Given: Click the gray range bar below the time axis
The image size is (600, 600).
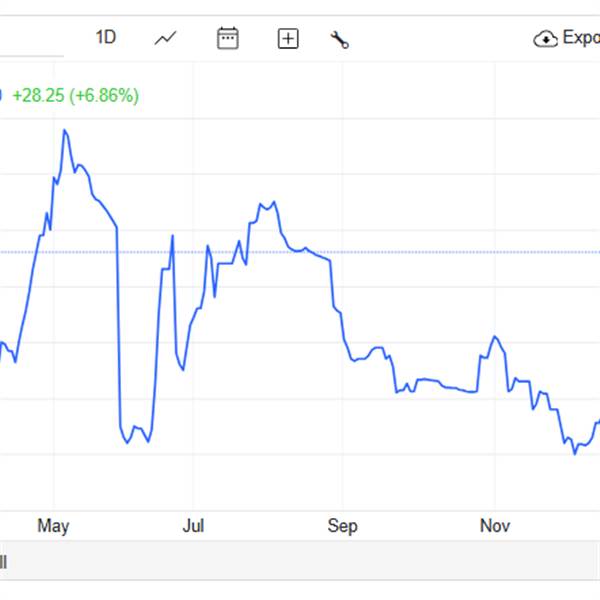Looking at the screenshot, I should click(x=300, y=562).
